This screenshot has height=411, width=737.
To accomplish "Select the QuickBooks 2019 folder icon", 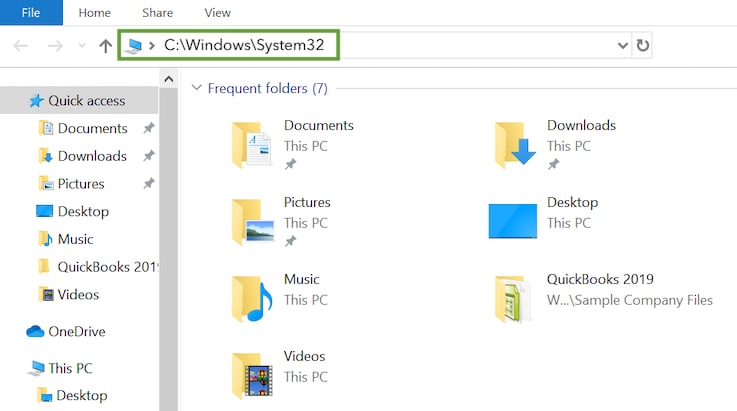I will tap(513, 299).
